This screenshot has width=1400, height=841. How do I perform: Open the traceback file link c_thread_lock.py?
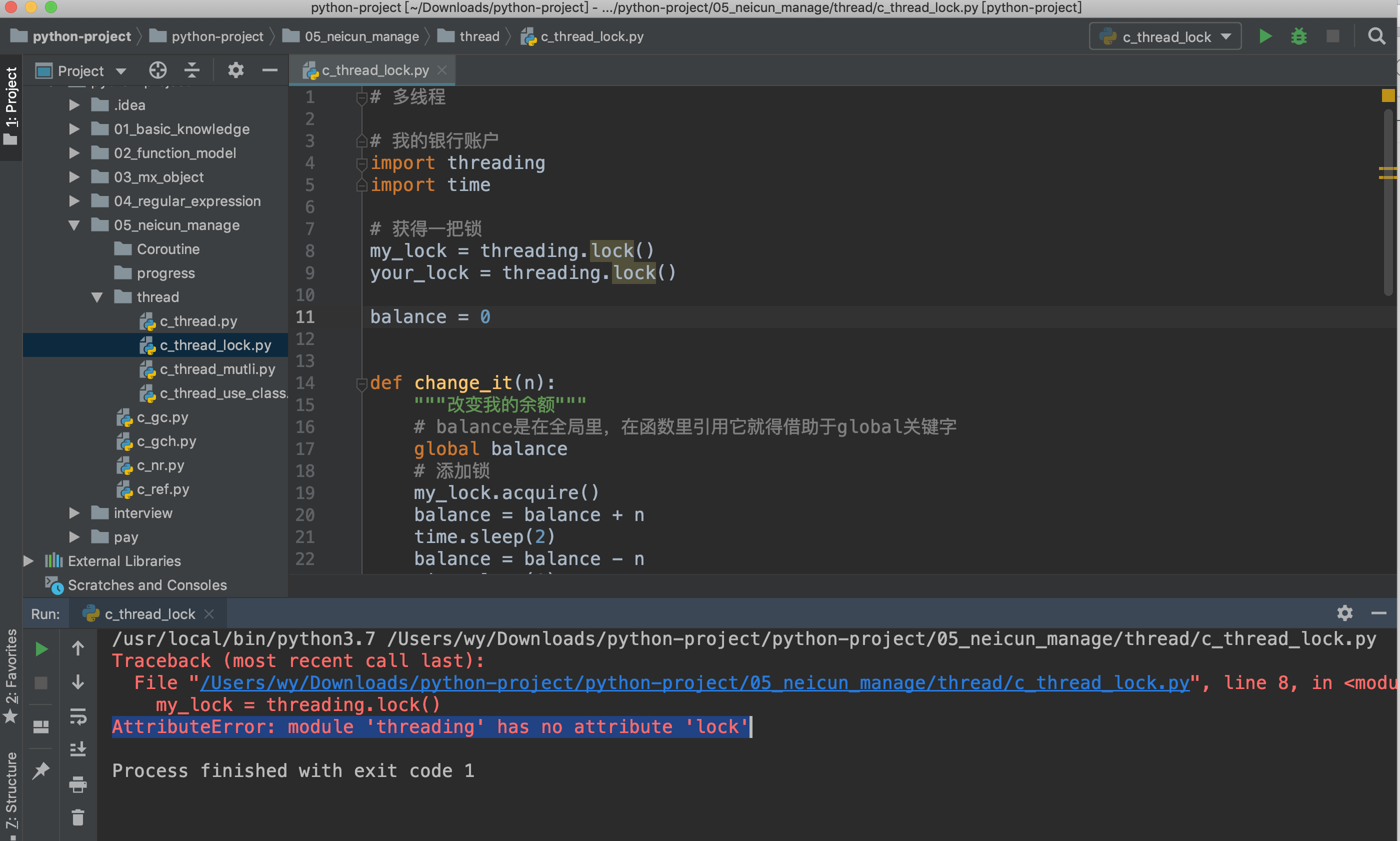[694, 683]
